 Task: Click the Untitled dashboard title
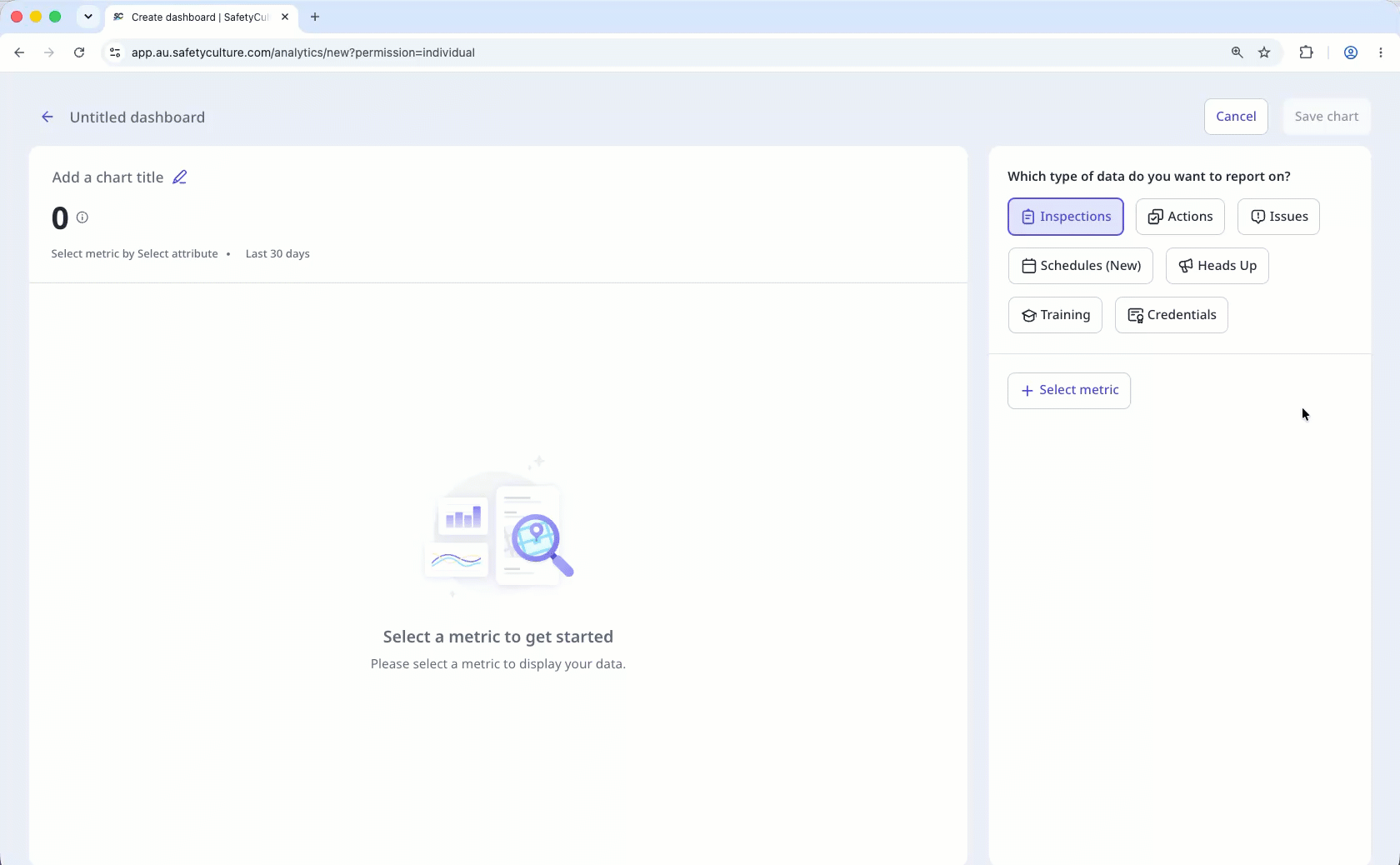(137, 117)
